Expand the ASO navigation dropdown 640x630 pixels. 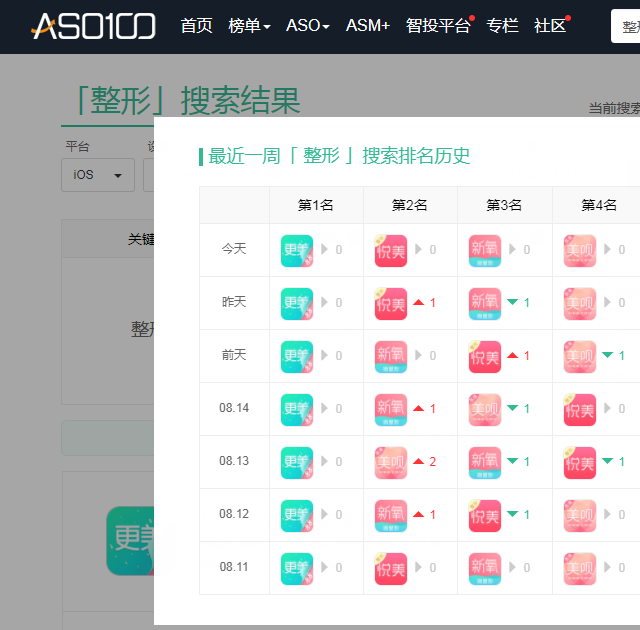[x=307, y=26]
